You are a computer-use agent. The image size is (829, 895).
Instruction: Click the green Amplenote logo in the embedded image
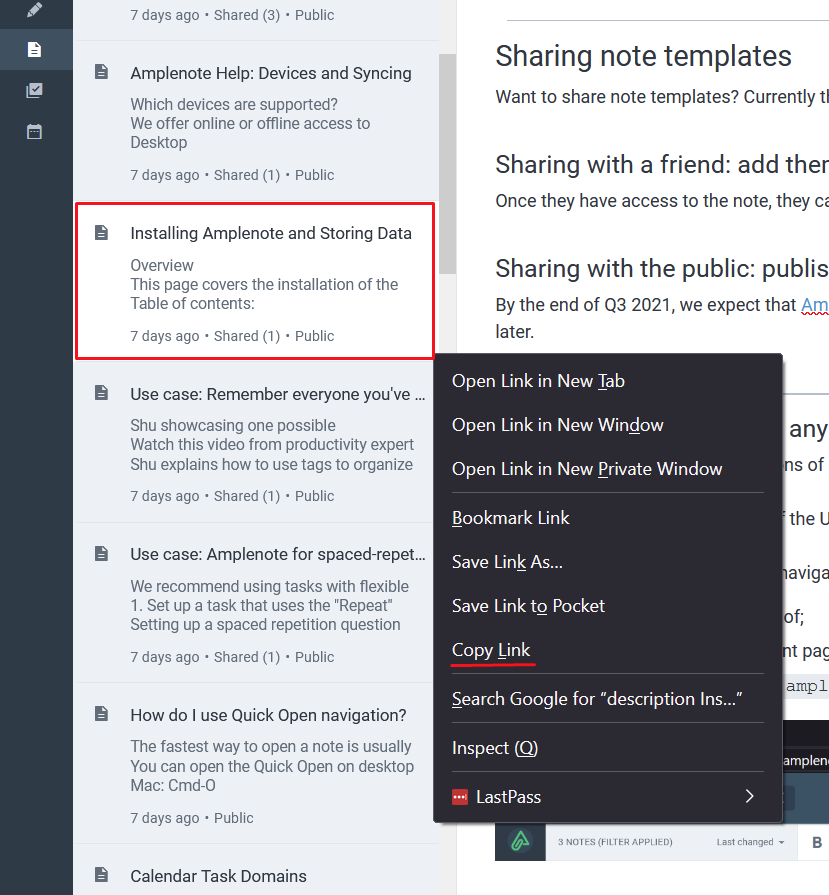pos(520,841)
